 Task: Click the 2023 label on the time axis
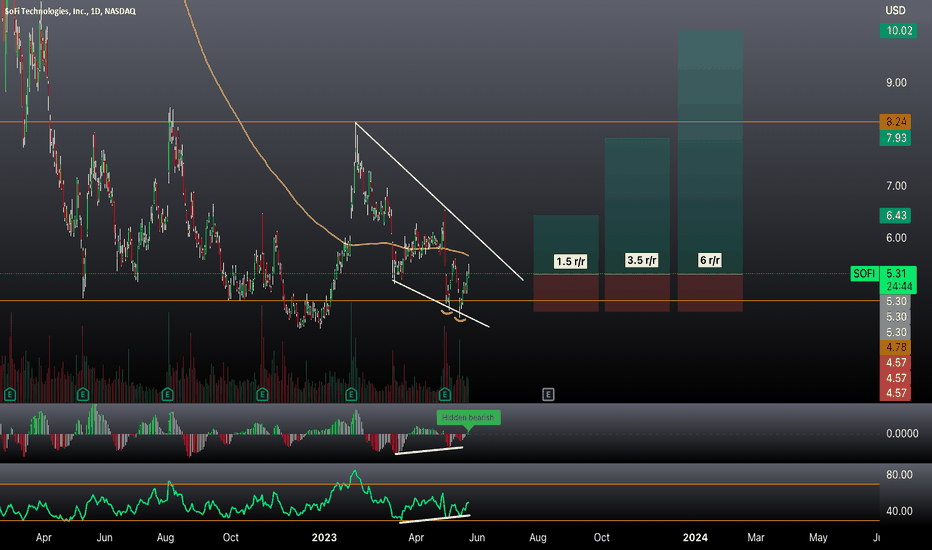tap(324, 538)
